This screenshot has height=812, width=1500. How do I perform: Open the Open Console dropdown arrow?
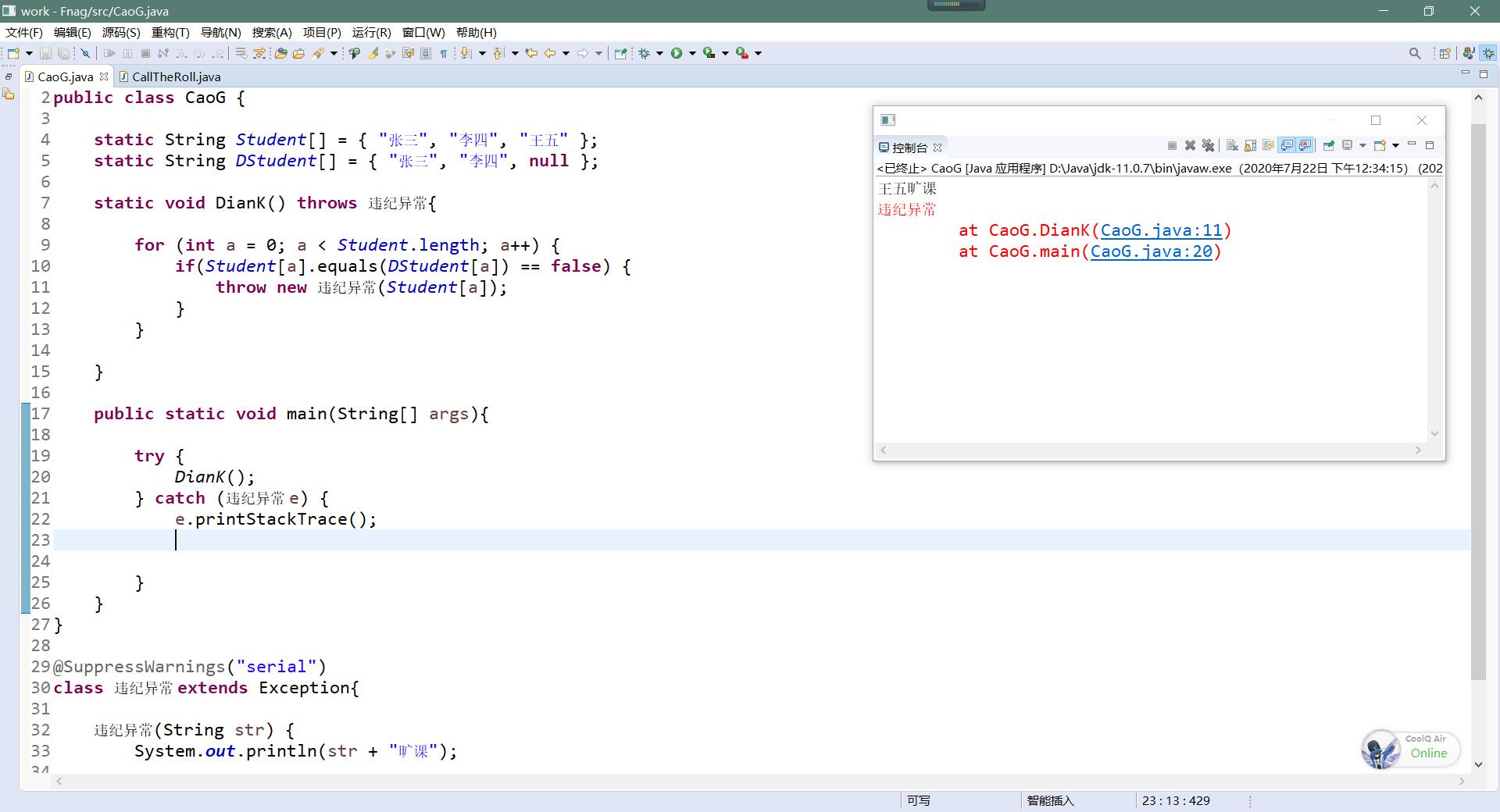[x=1395, y=145]
